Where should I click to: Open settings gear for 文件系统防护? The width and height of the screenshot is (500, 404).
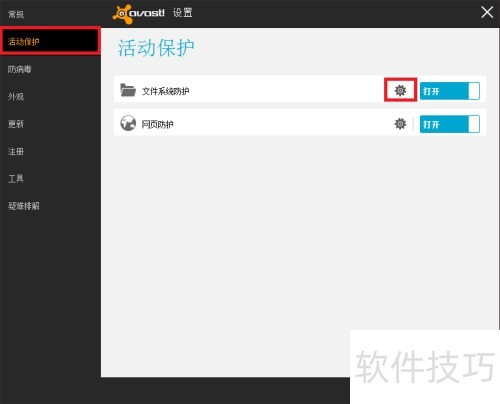tap(400, 90)
